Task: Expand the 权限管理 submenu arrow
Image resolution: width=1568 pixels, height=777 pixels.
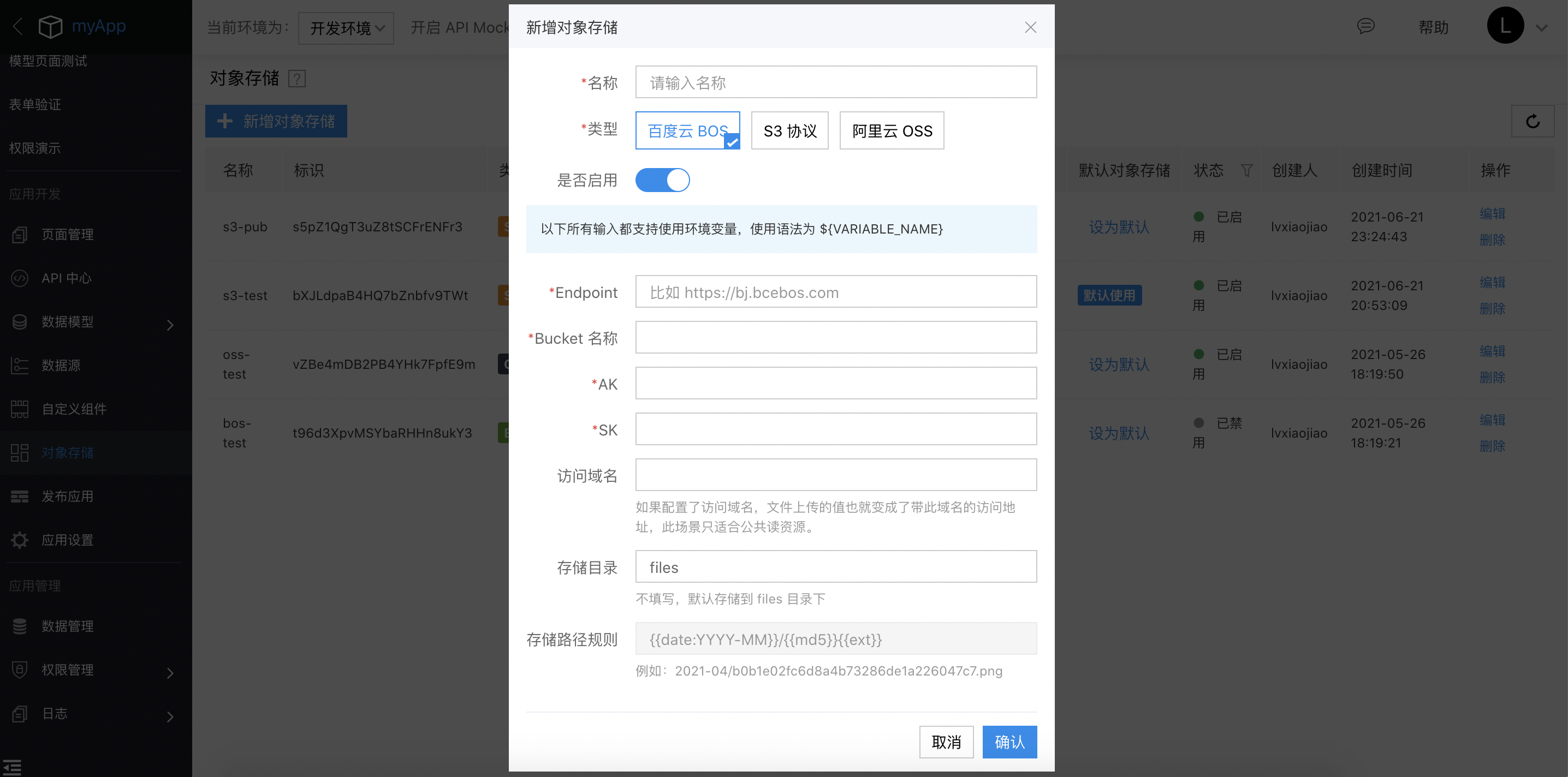Action: [x=170, y=673]
